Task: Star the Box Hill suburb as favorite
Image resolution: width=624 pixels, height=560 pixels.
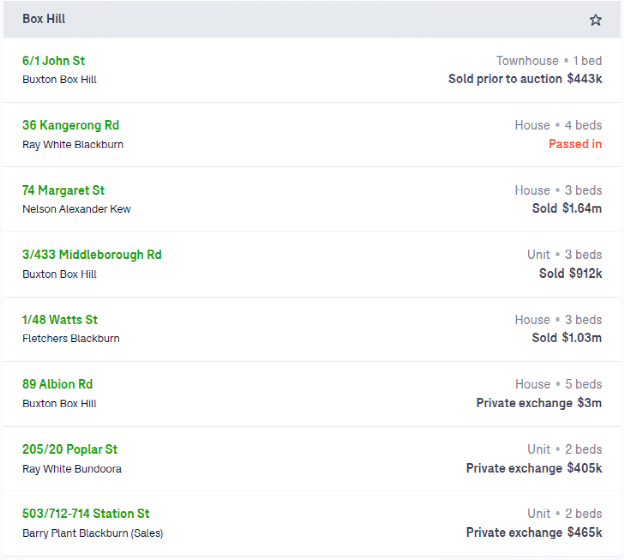Action: point(596,20)
